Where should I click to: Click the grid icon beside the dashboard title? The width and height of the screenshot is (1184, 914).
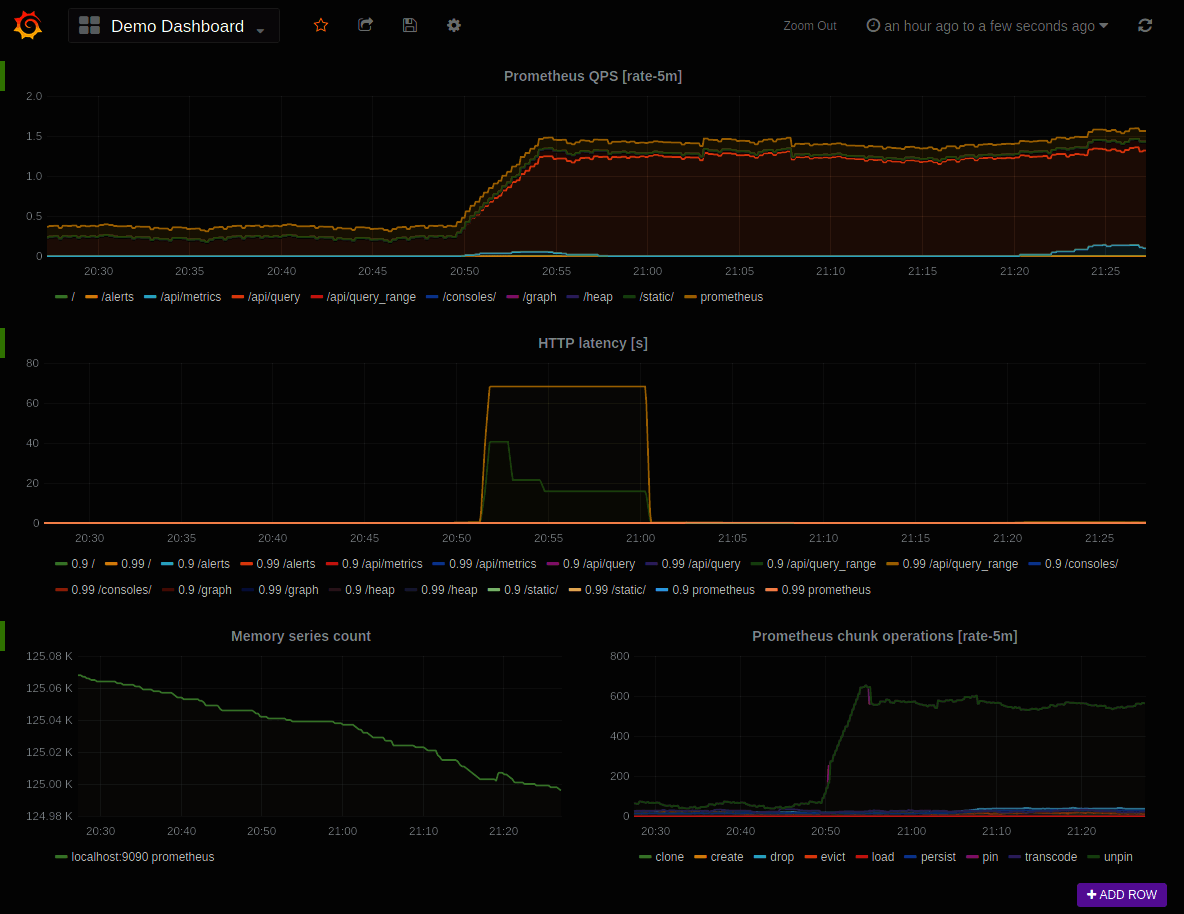[x=89, y=25]
